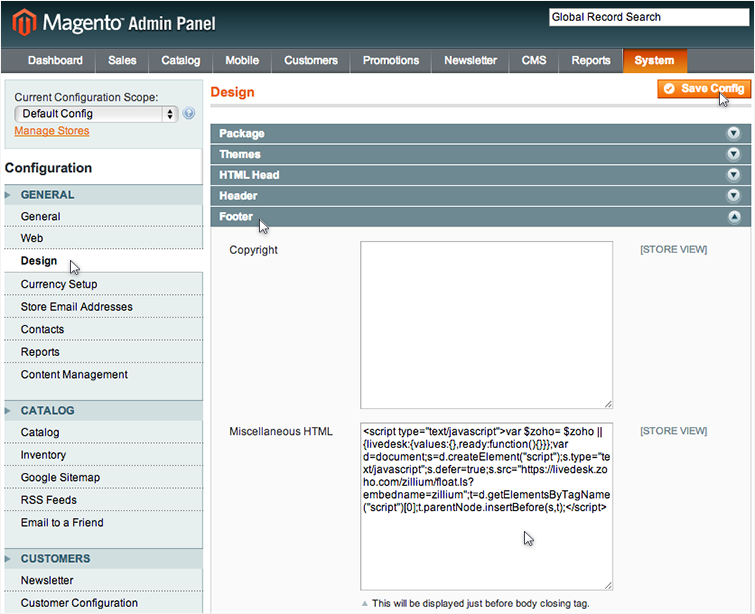Click the Magento logo icon

(x=22, y=22)
